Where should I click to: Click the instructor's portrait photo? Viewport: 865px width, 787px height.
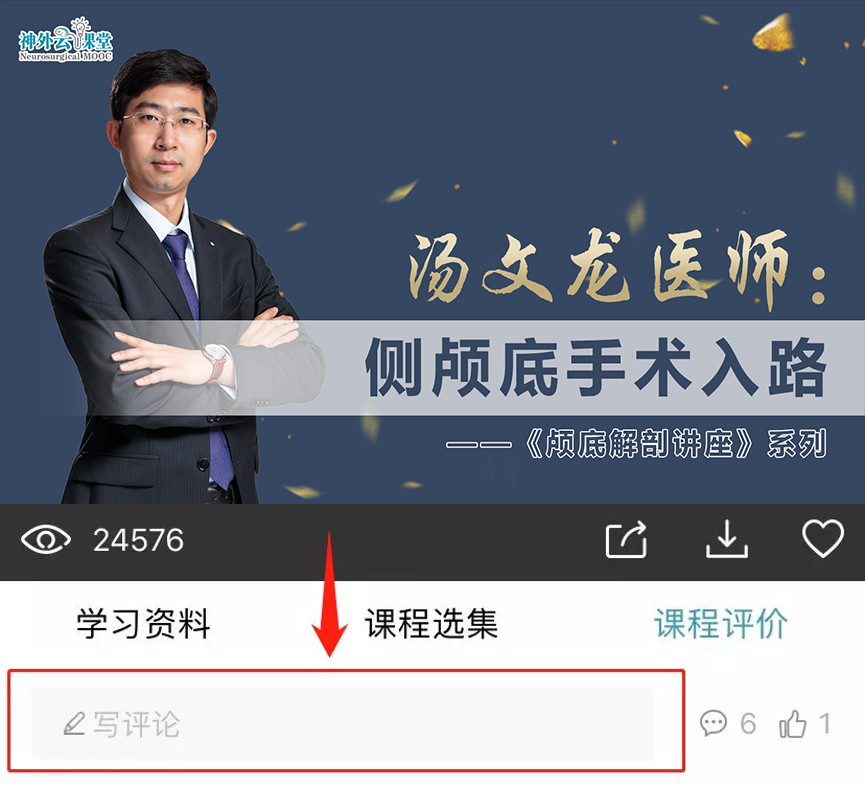[182, 276]
